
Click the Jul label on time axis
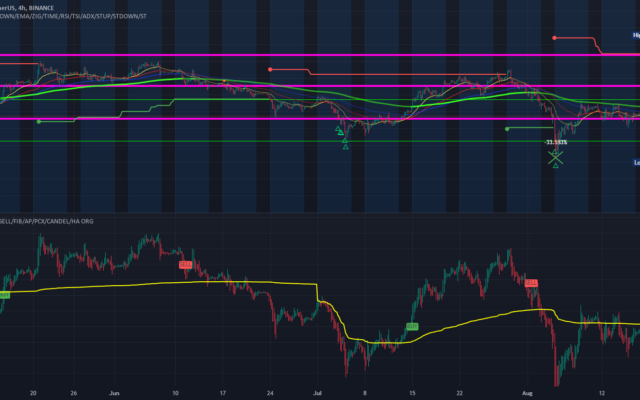point(317,393)
